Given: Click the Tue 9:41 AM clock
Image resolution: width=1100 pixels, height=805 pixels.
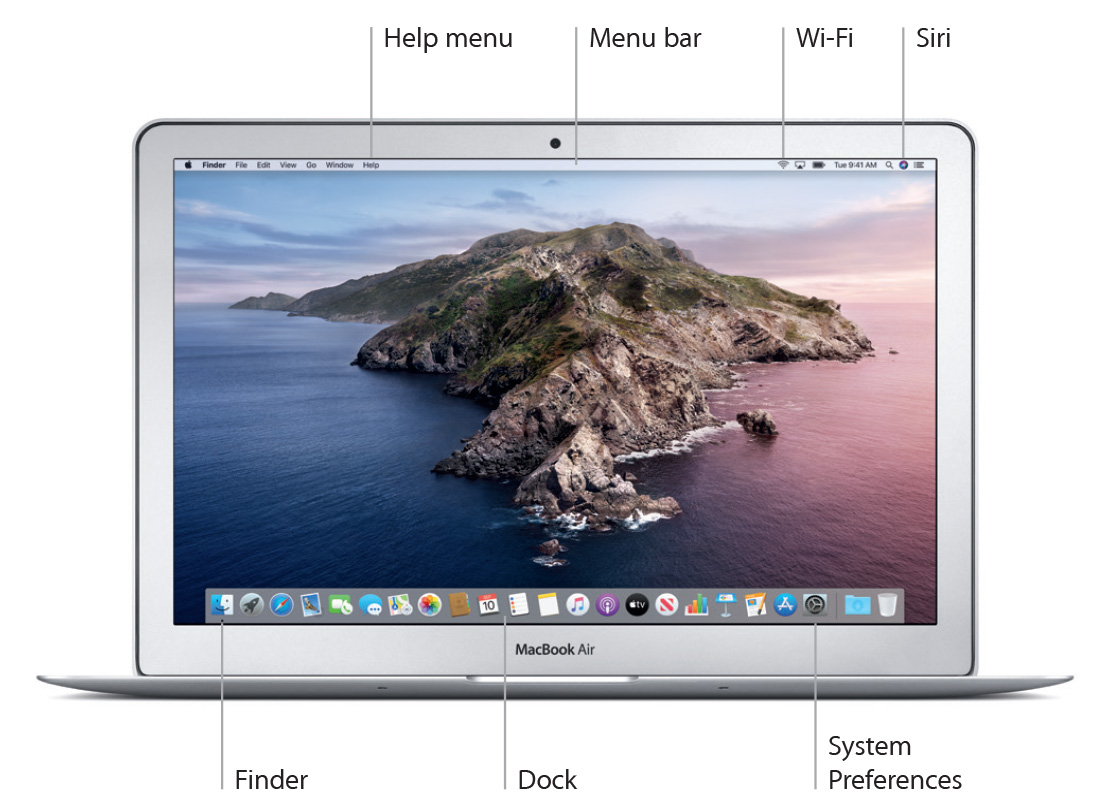Looking at the screenshot, I should tap(855, 165).
